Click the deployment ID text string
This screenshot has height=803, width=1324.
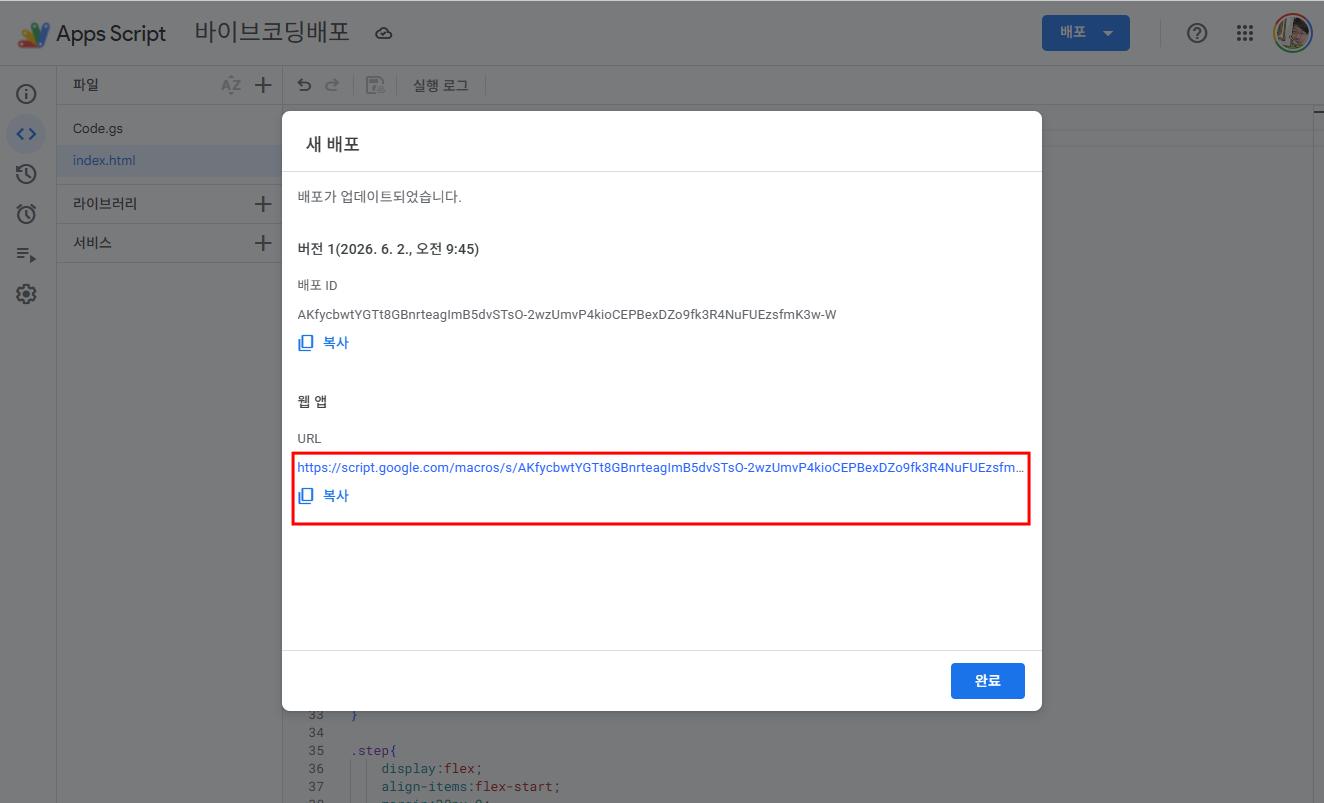(567, 315)
